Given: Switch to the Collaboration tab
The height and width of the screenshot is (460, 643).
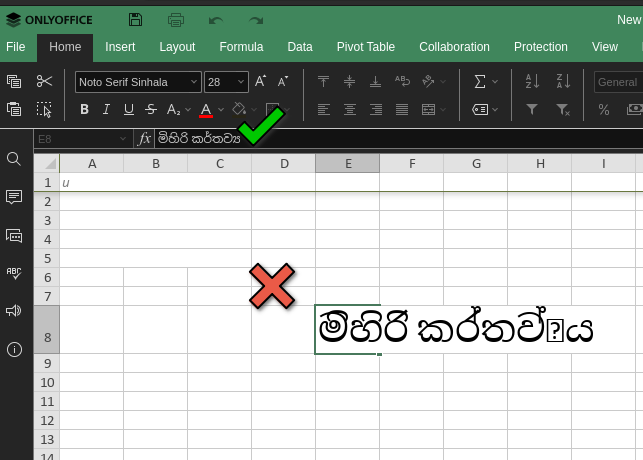Looking at the screenshot, I should click(454, 47).
